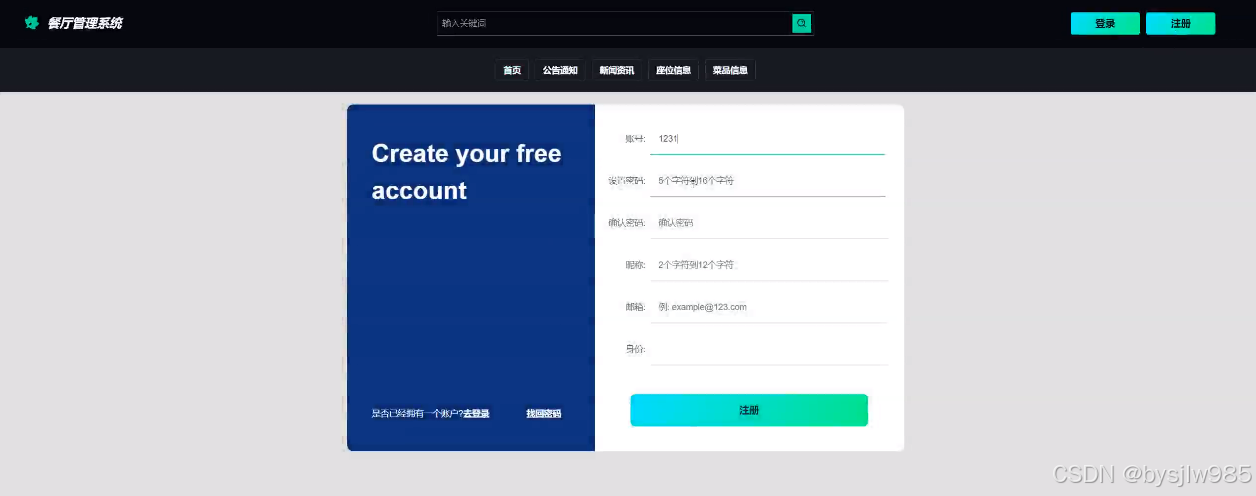The height and width of the screenshot is (496, 1256).
Task: Click the 邮箱: label text
Action: 635,307
